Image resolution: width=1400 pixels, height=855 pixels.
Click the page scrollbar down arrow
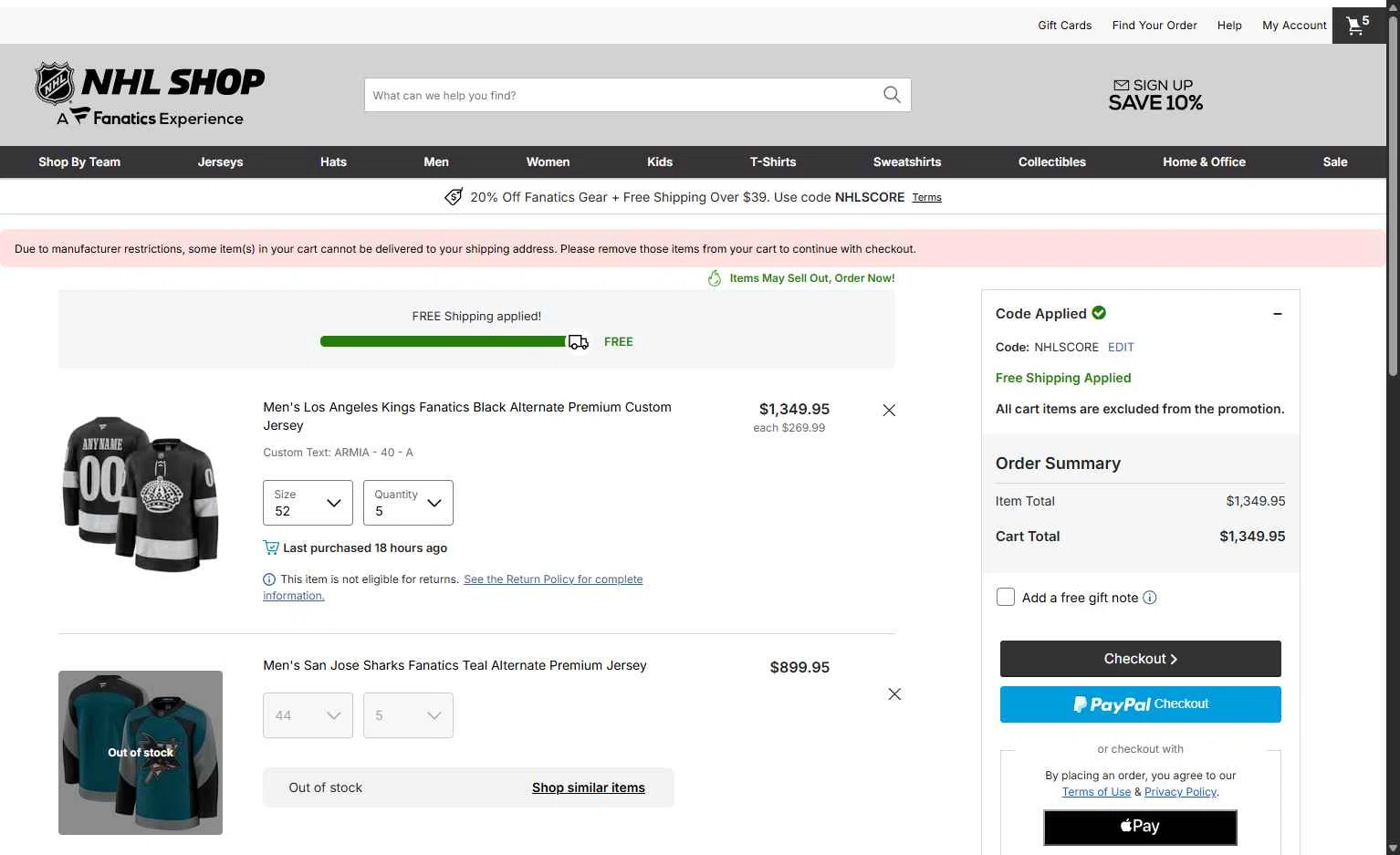click(1393, 848)
